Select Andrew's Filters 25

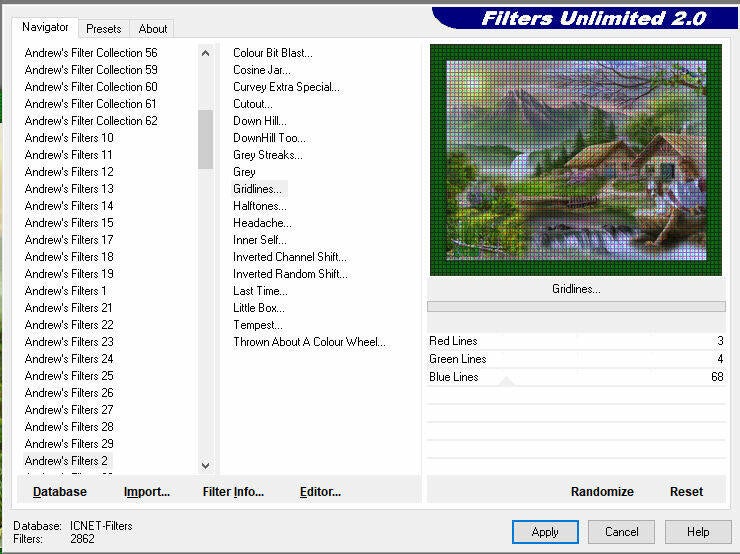coord(69,376)
